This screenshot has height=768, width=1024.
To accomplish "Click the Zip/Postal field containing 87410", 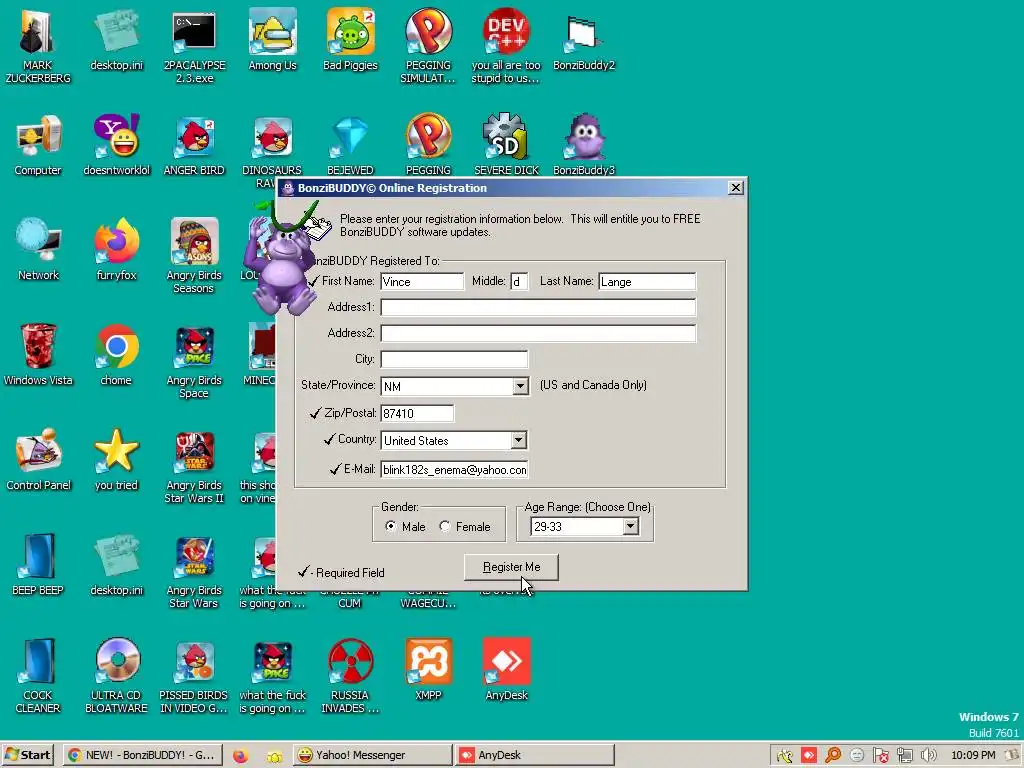I will point(417,413).
